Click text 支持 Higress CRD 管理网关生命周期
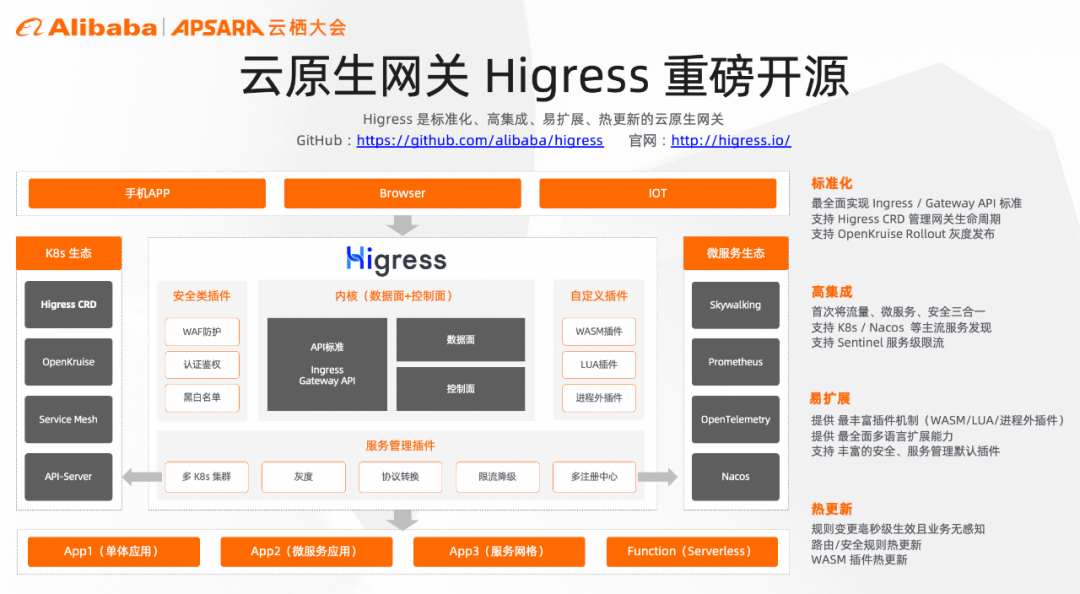 (906, 219)
